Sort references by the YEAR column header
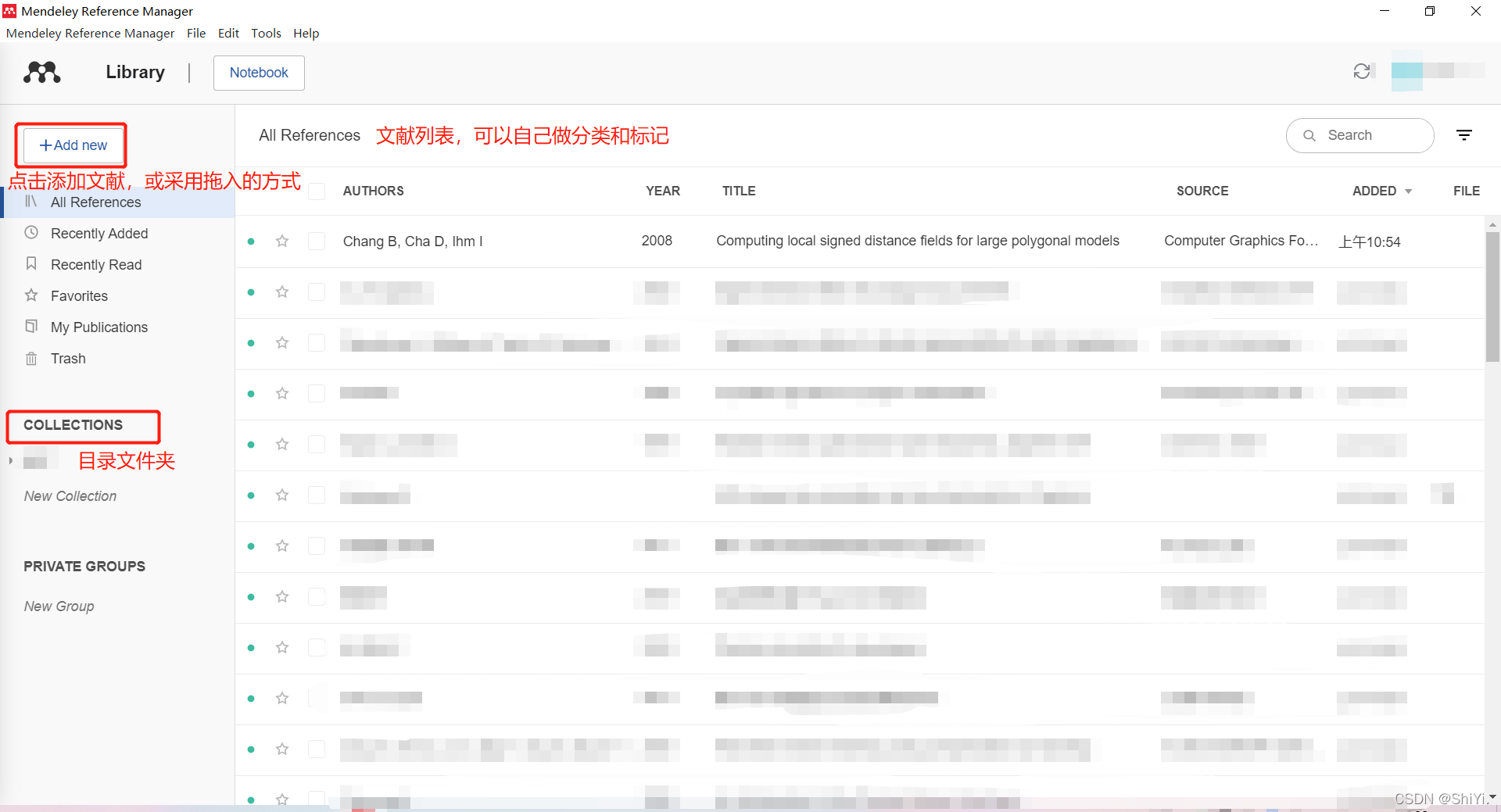 click(x=662, y=191)
